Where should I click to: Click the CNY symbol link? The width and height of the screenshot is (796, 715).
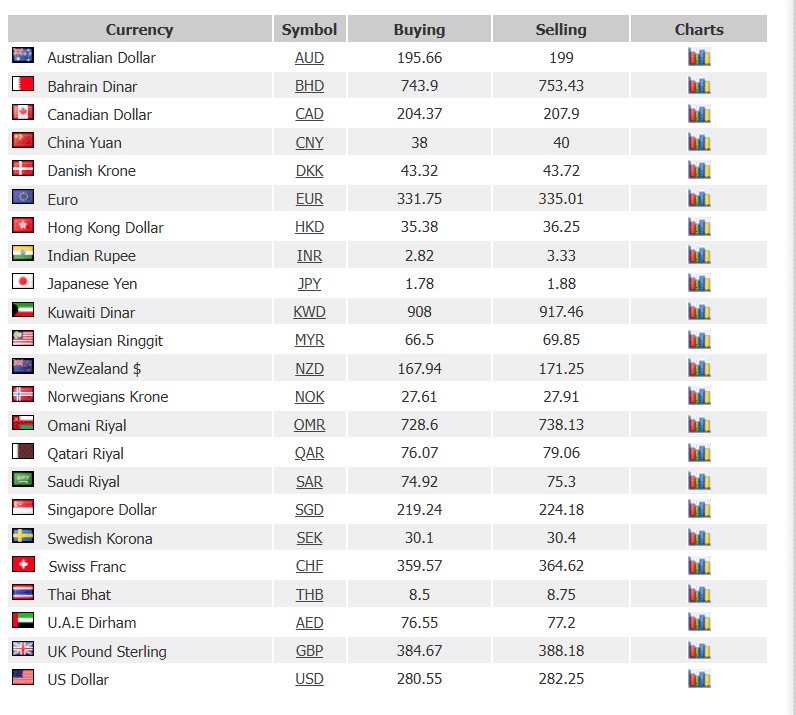point(309,143)
